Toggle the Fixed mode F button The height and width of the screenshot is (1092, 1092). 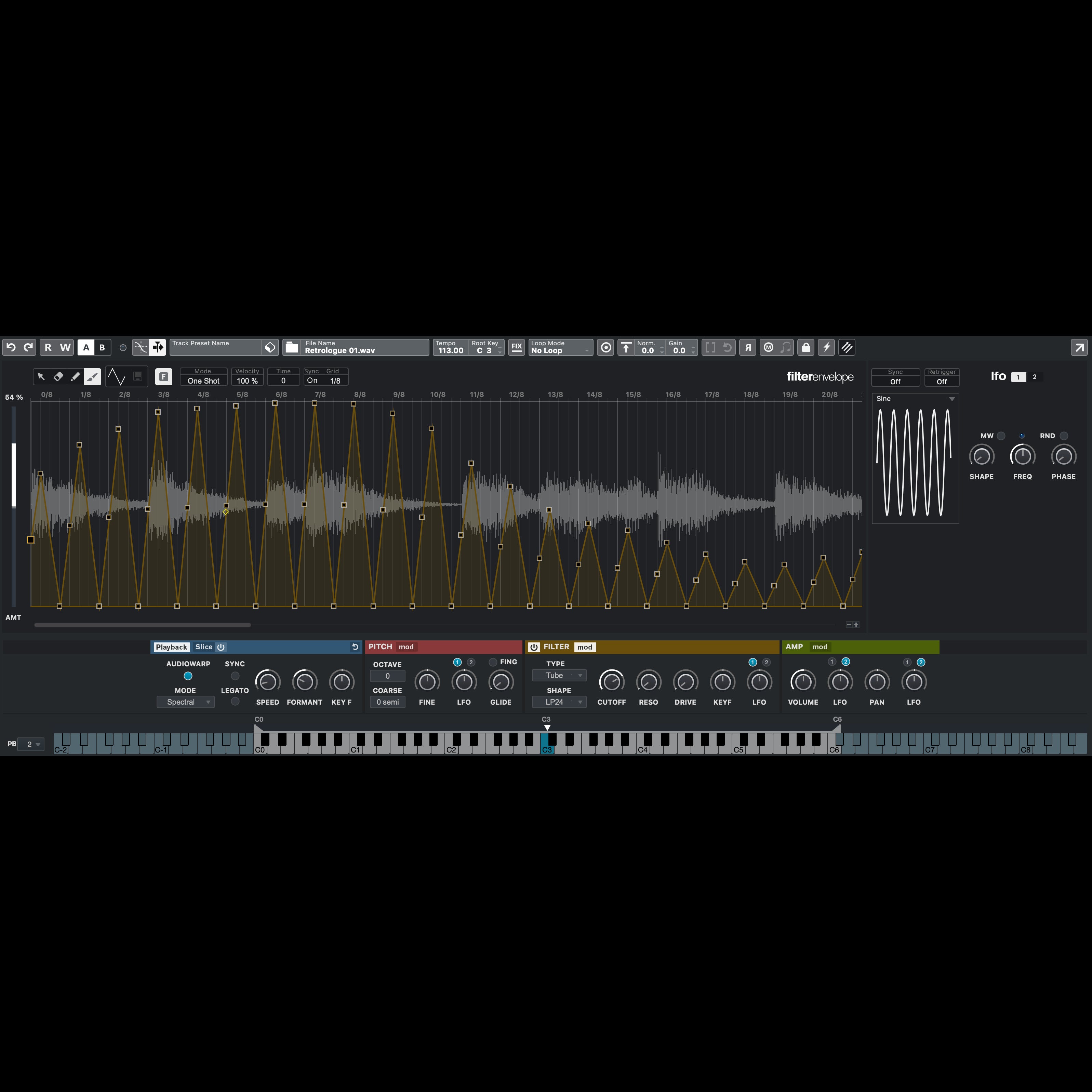(x=163, y=376)
